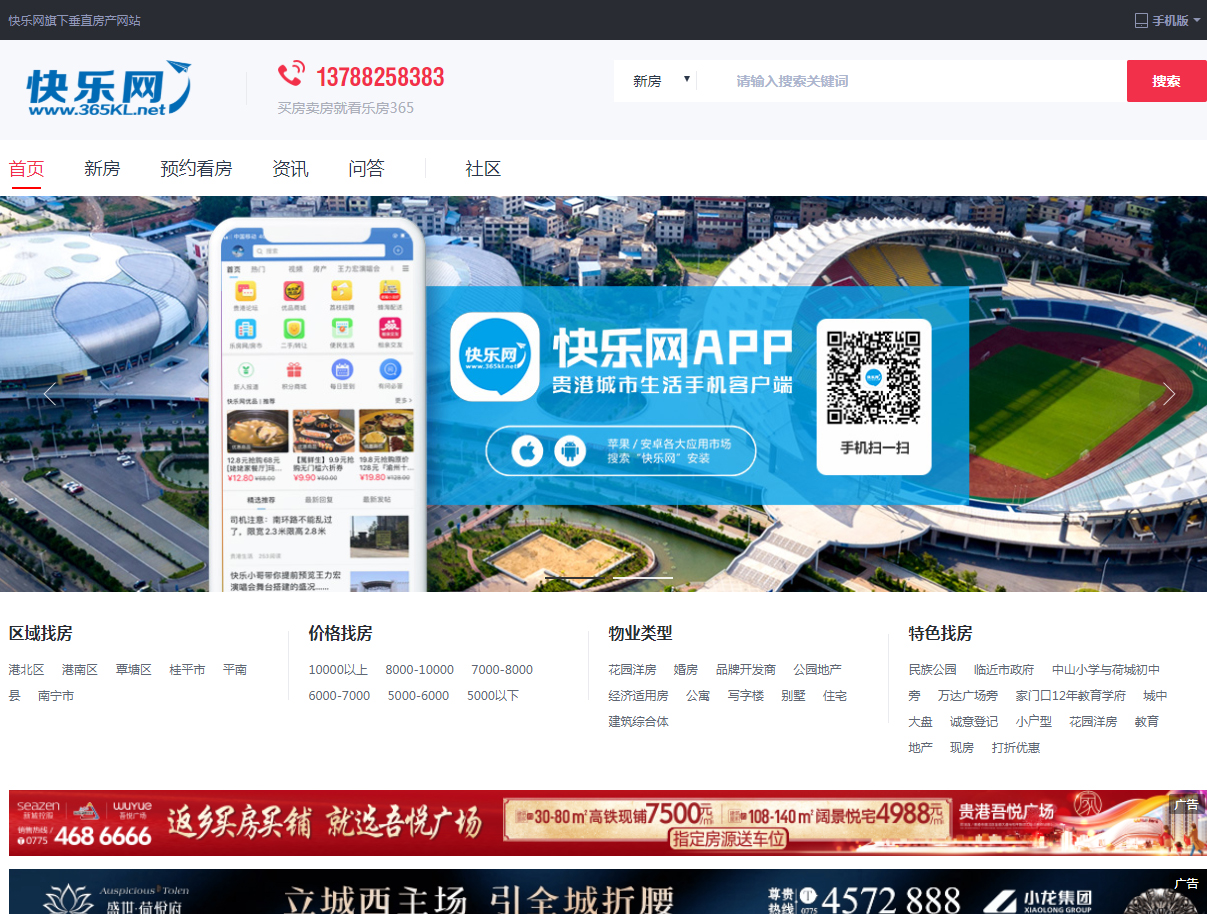
Task: Choose the 别墅 property type
Action: pos(794,695)
